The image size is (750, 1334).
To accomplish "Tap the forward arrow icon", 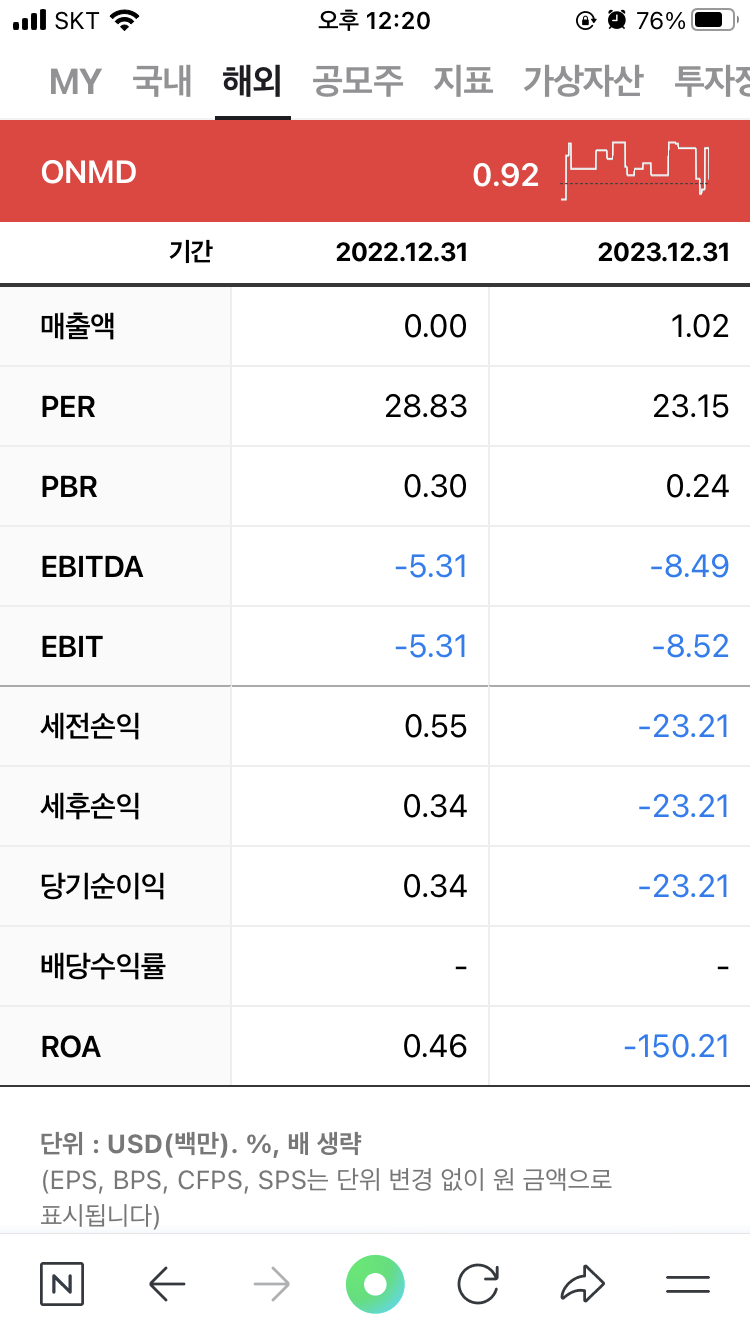I will 271,1284.
